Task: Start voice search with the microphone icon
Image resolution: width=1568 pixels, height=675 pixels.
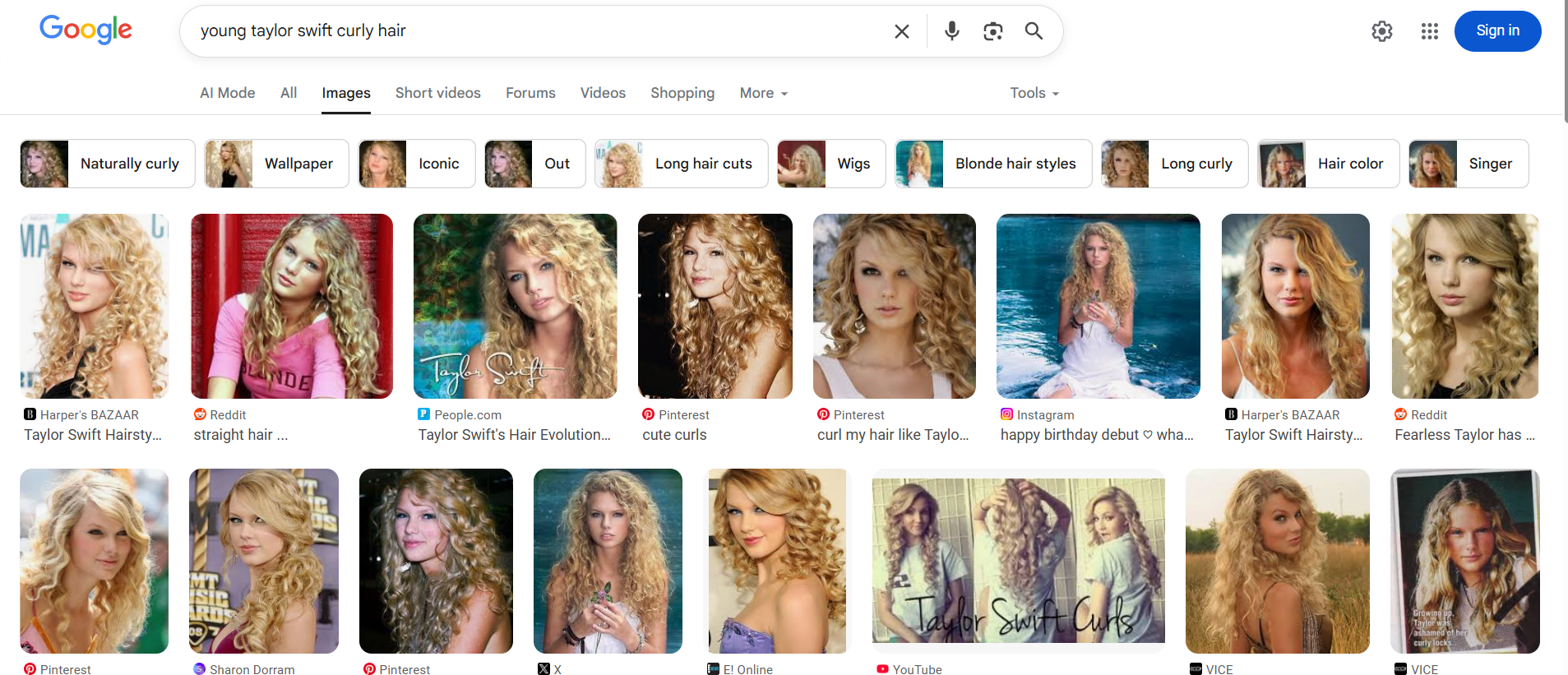Action: (952, 31)
